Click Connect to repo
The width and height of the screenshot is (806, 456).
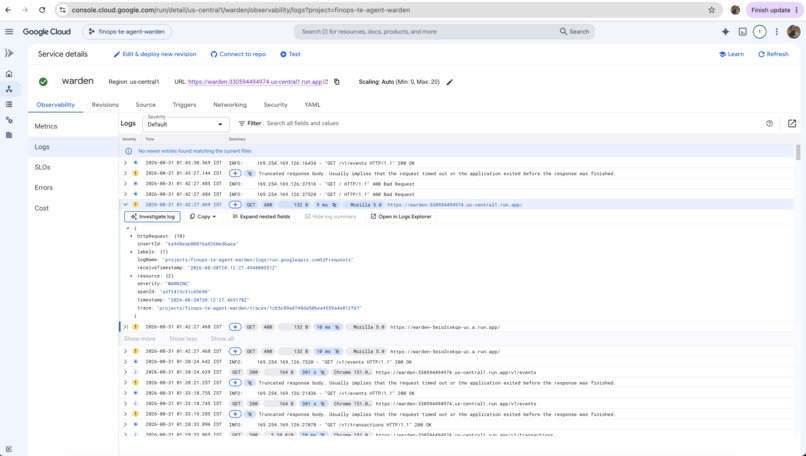[x=238, y=54]
